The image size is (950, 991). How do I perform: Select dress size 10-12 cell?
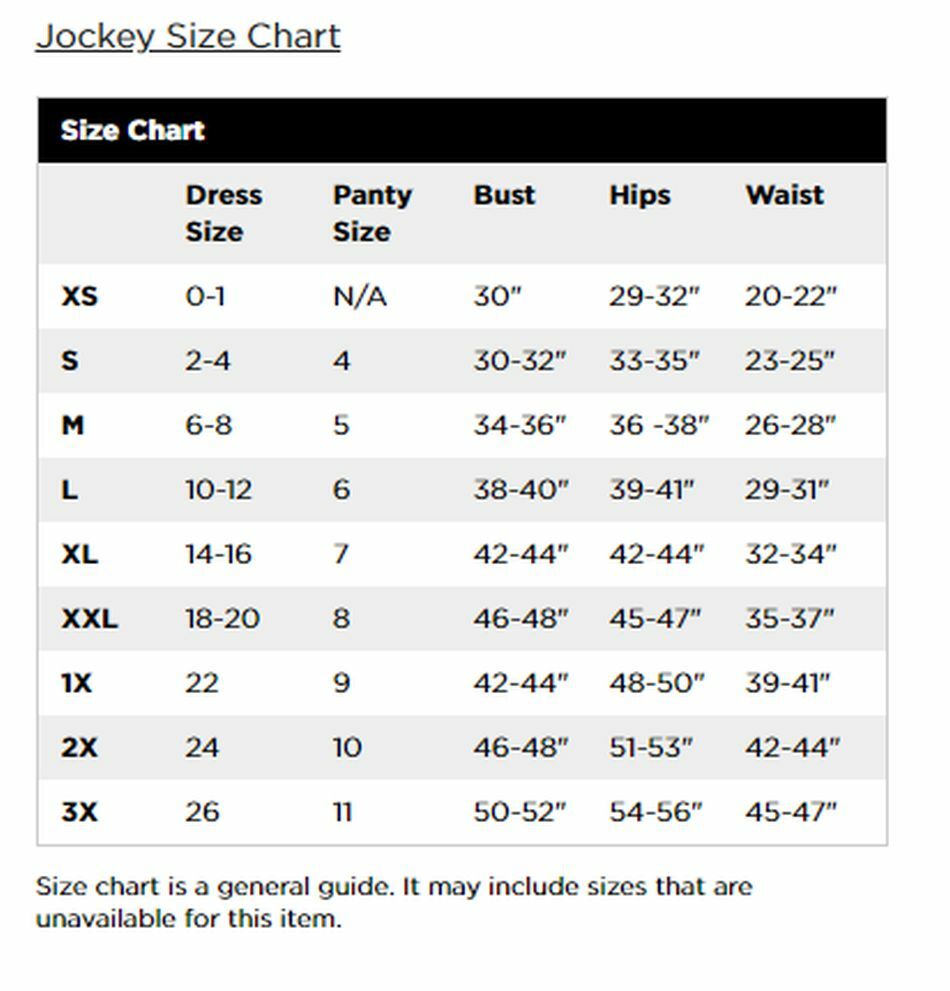218,490
